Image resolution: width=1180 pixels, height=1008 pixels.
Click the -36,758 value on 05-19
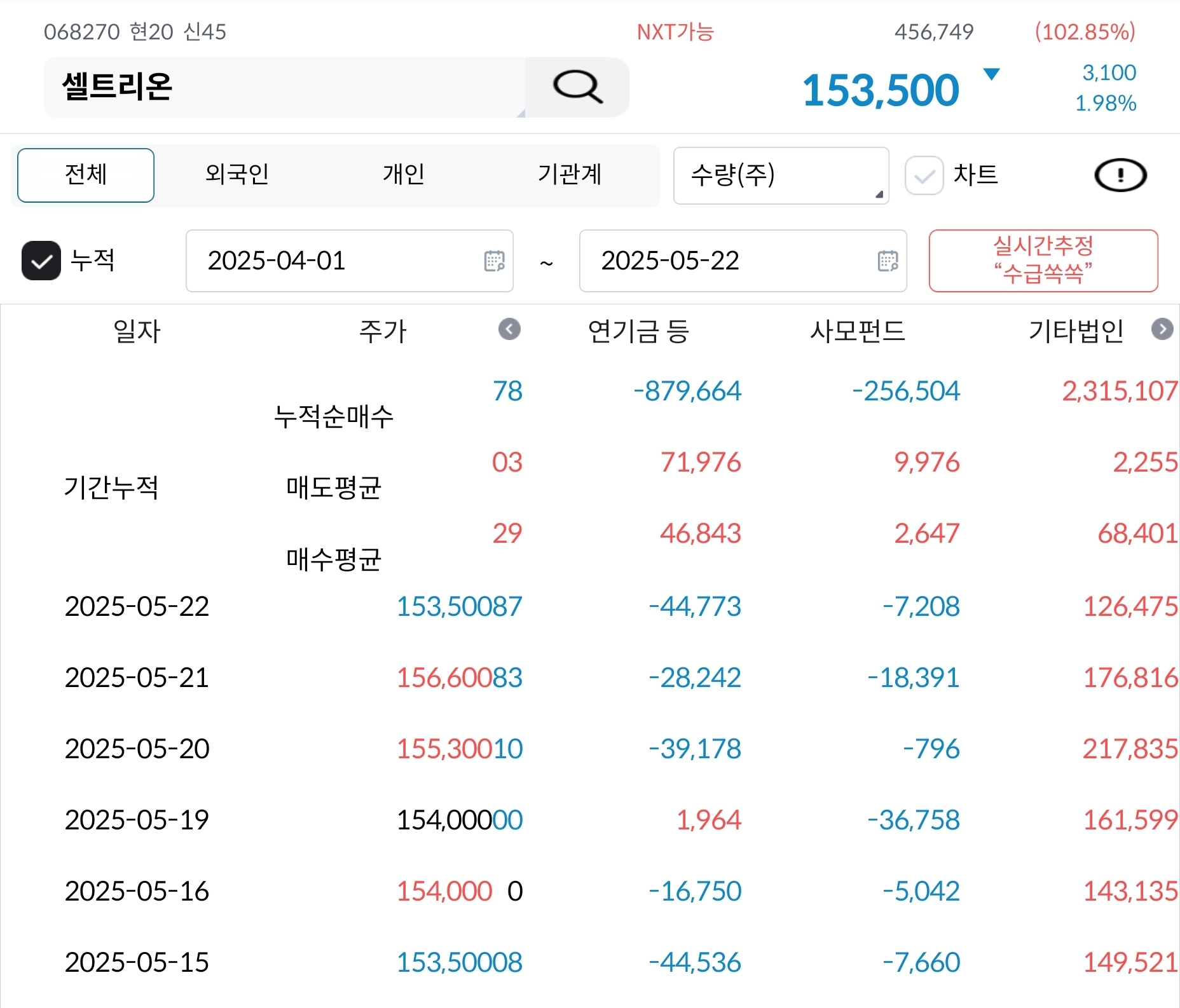914,820
